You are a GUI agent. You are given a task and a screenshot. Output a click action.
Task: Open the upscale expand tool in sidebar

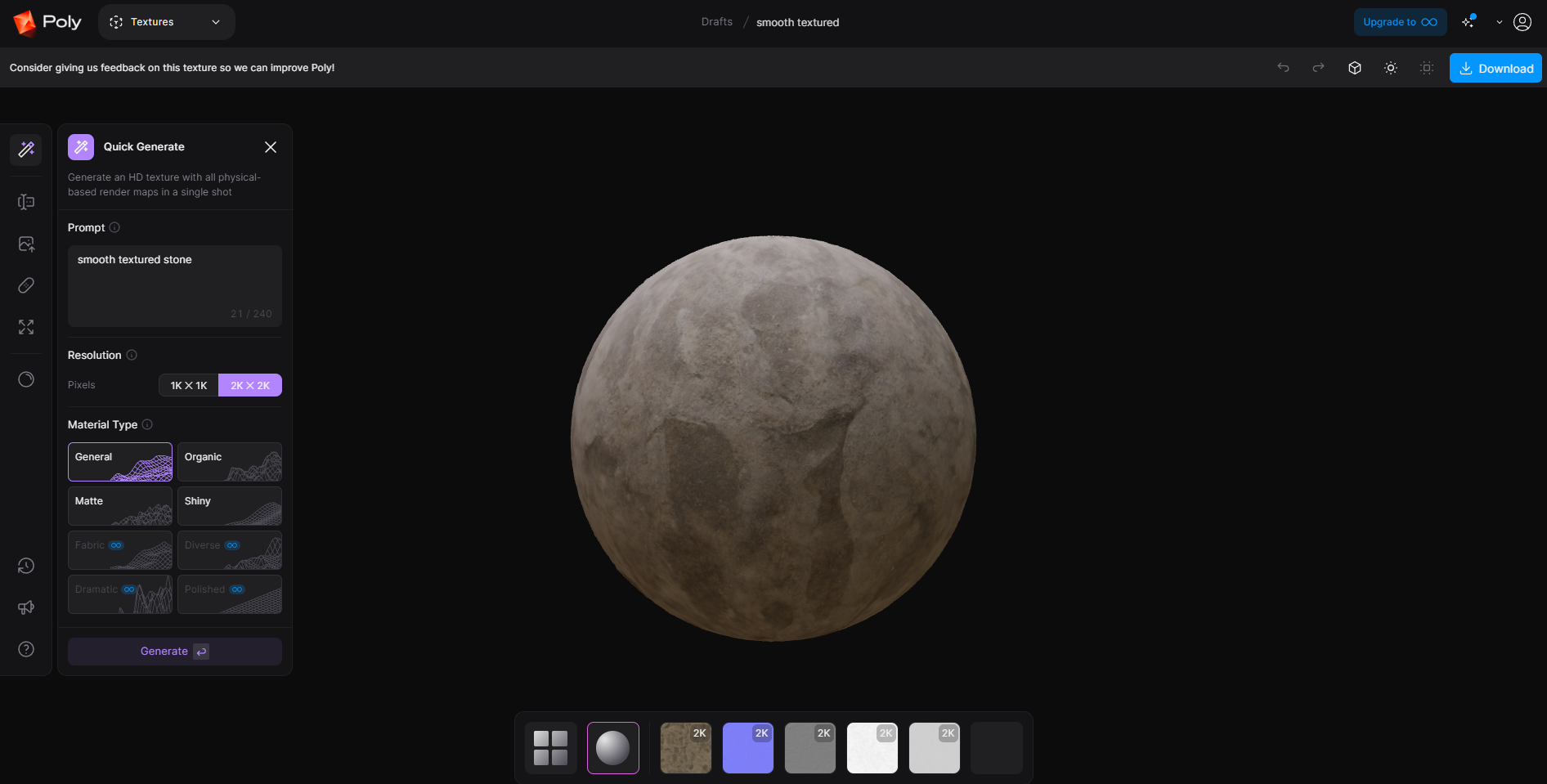pos(26,327)
